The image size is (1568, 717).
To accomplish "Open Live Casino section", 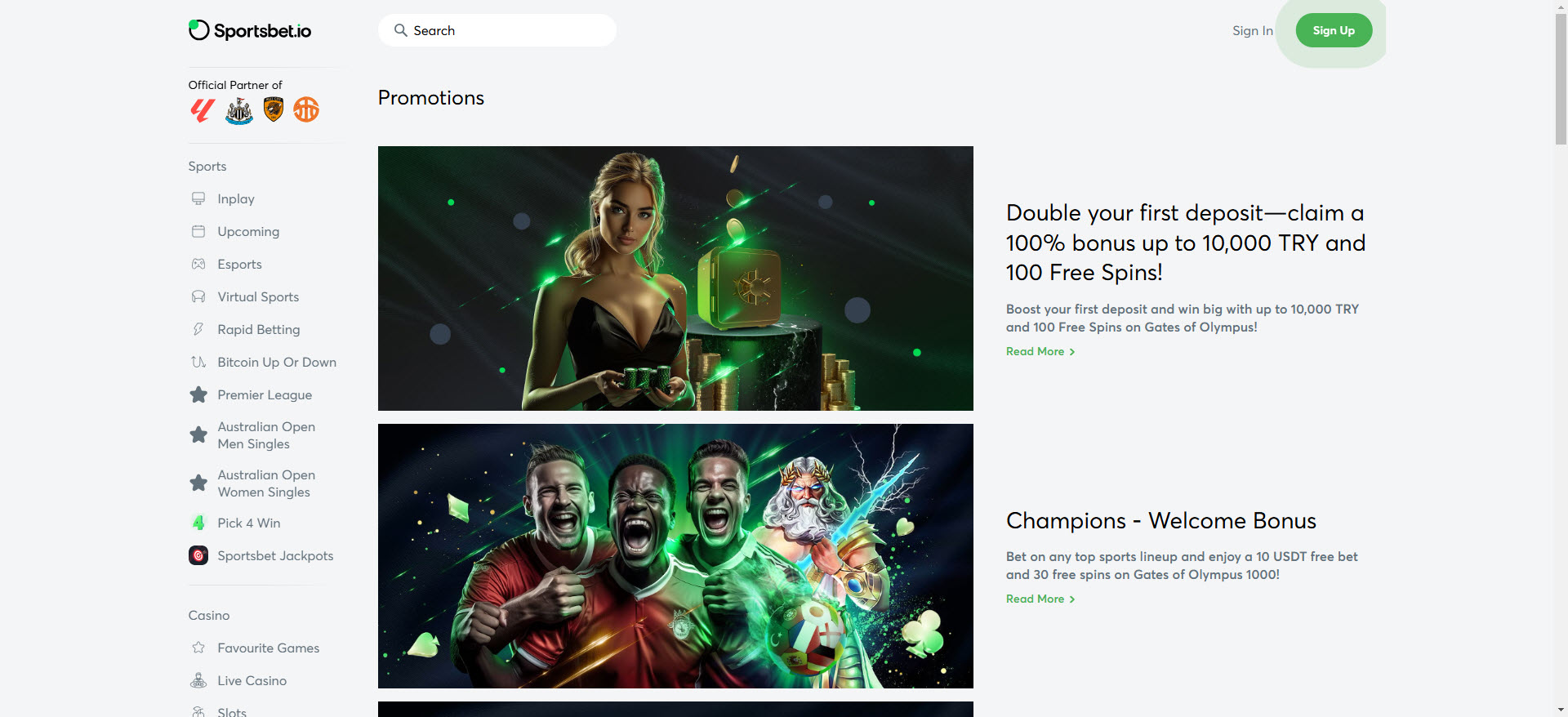I will (252, 680).
